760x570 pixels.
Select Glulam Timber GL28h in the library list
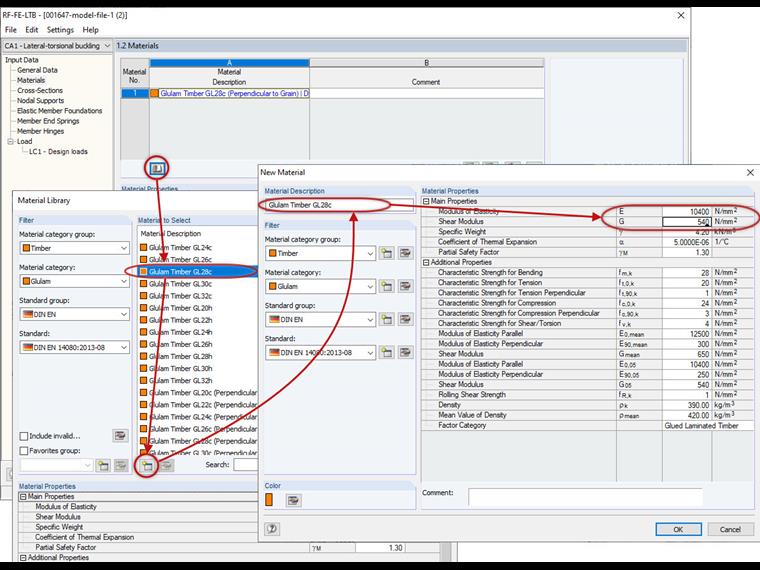[x=198, y=356]
